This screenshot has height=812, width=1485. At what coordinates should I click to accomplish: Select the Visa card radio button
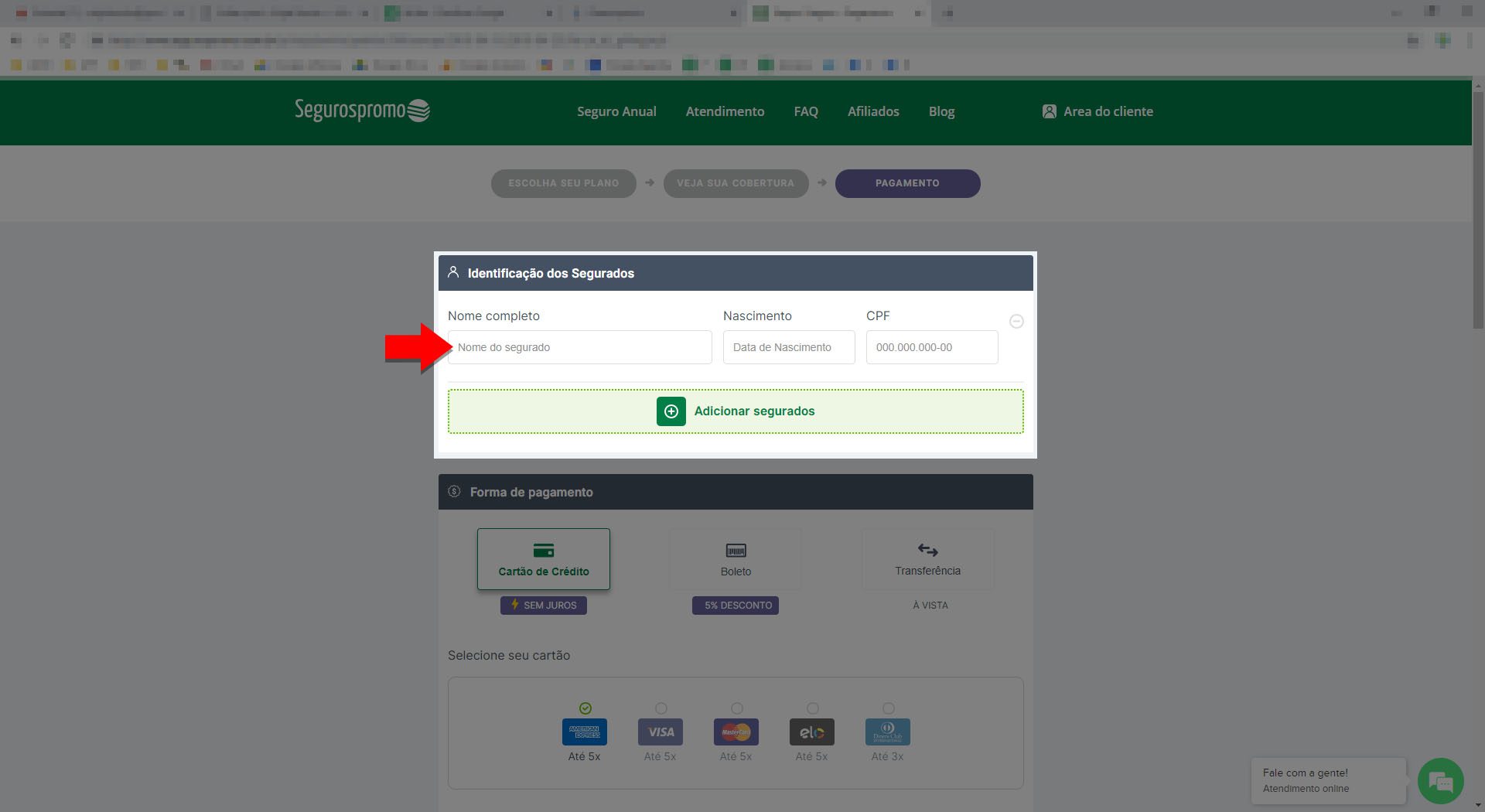(661, 708)
